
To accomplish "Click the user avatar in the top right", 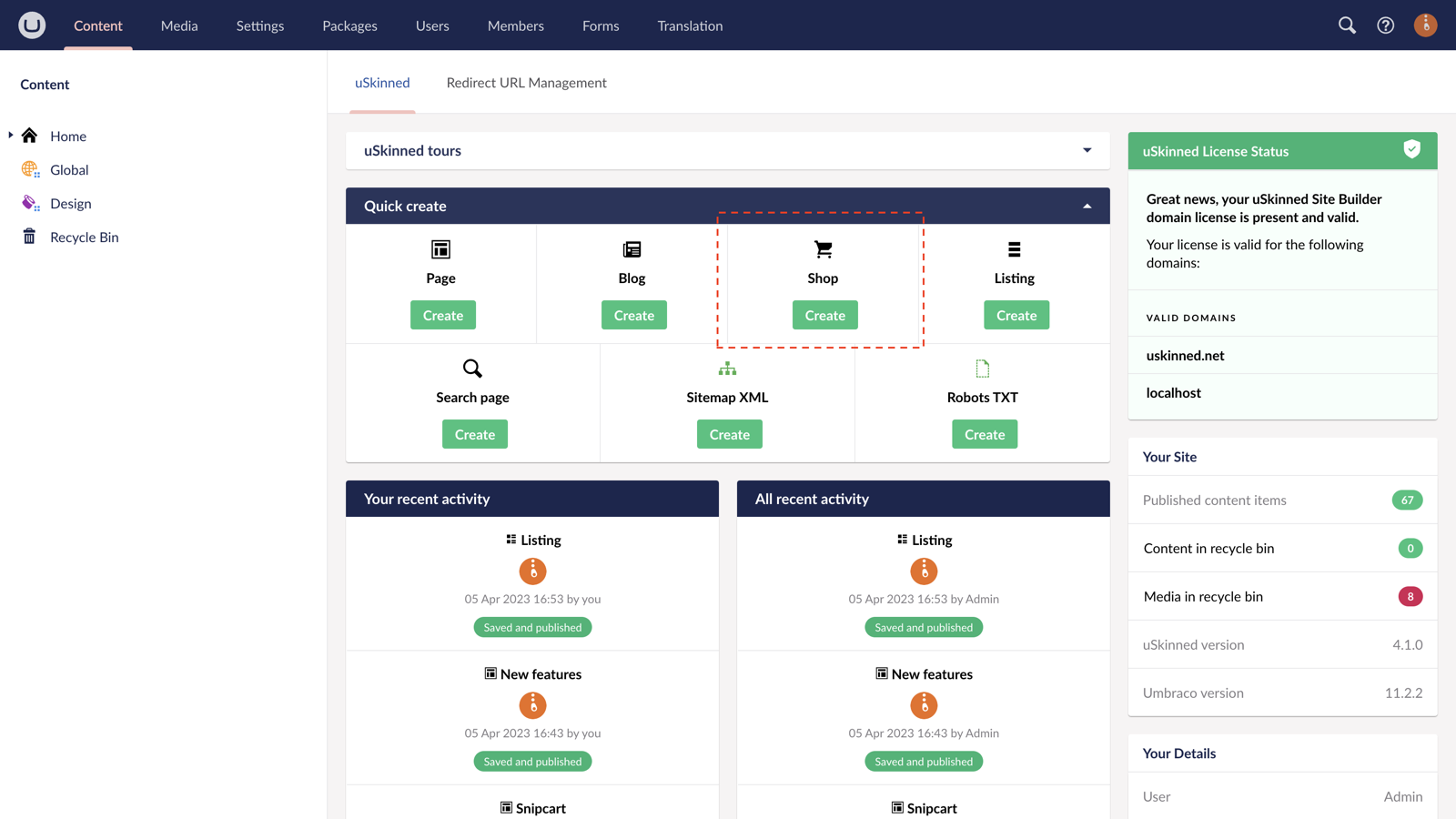I will [x=1425, y=25].
